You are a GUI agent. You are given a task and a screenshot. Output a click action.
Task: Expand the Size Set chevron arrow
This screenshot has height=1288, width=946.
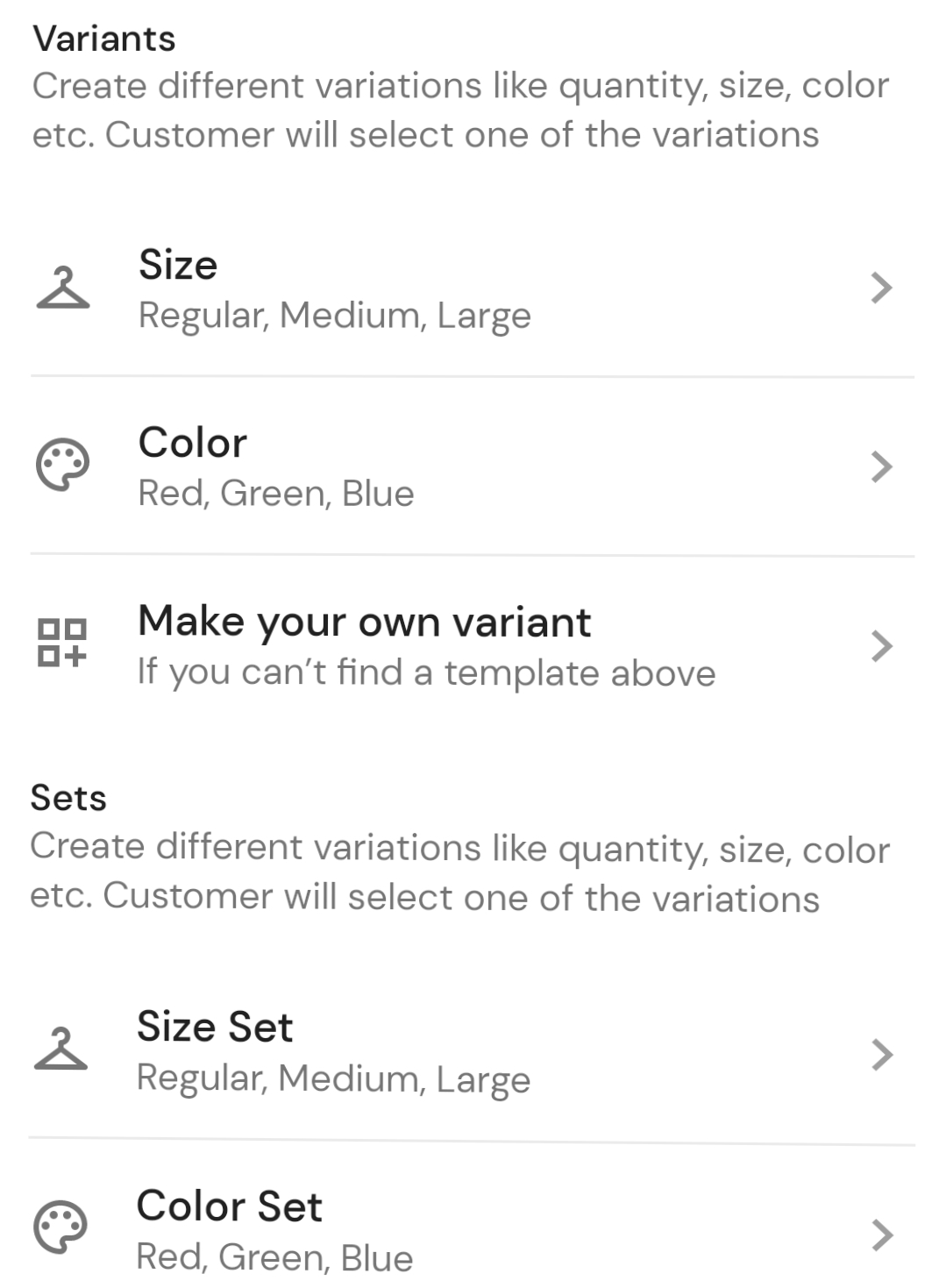click(881, 1055)
